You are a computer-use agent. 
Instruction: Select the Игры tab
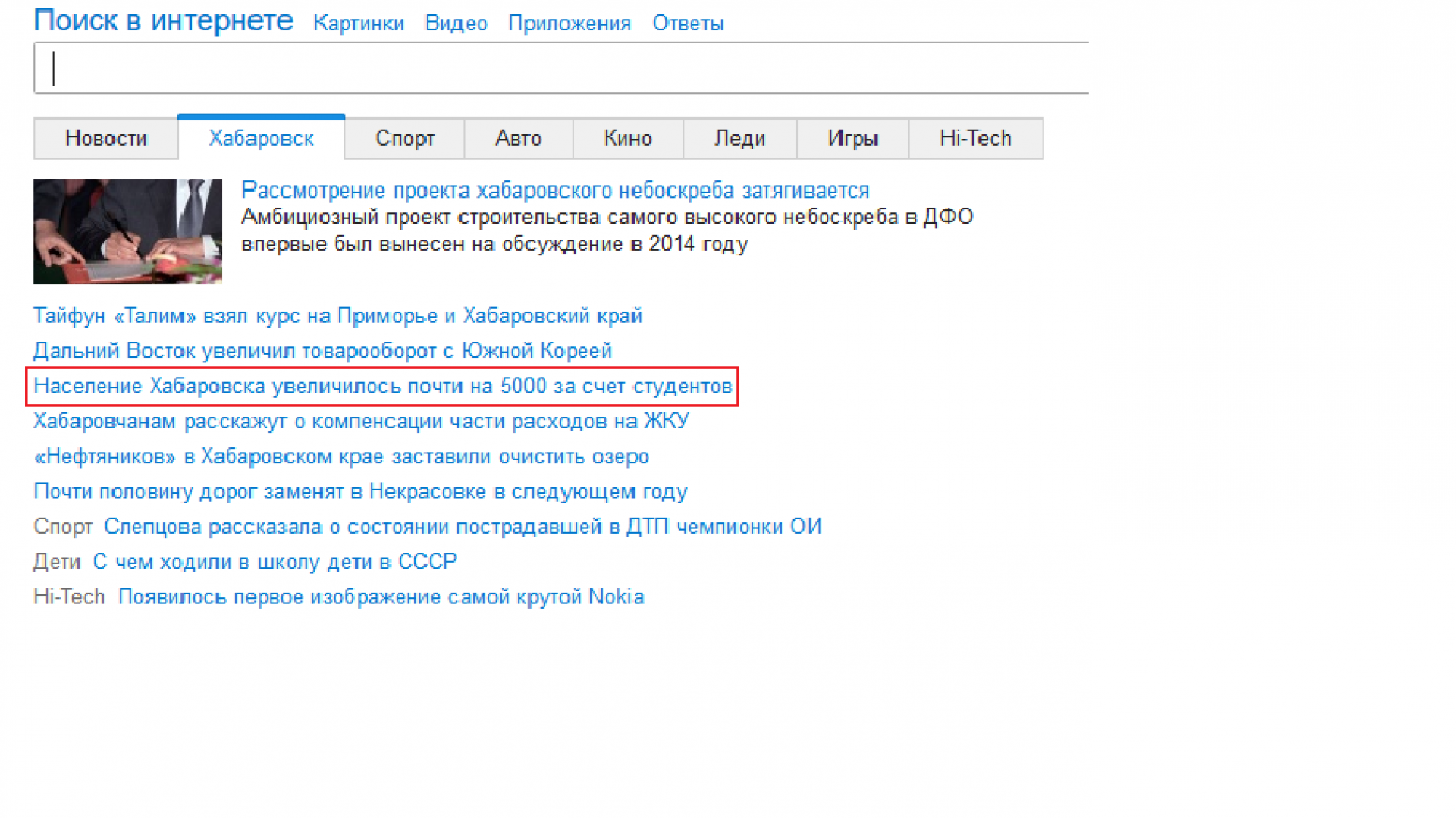coord(851,138)
